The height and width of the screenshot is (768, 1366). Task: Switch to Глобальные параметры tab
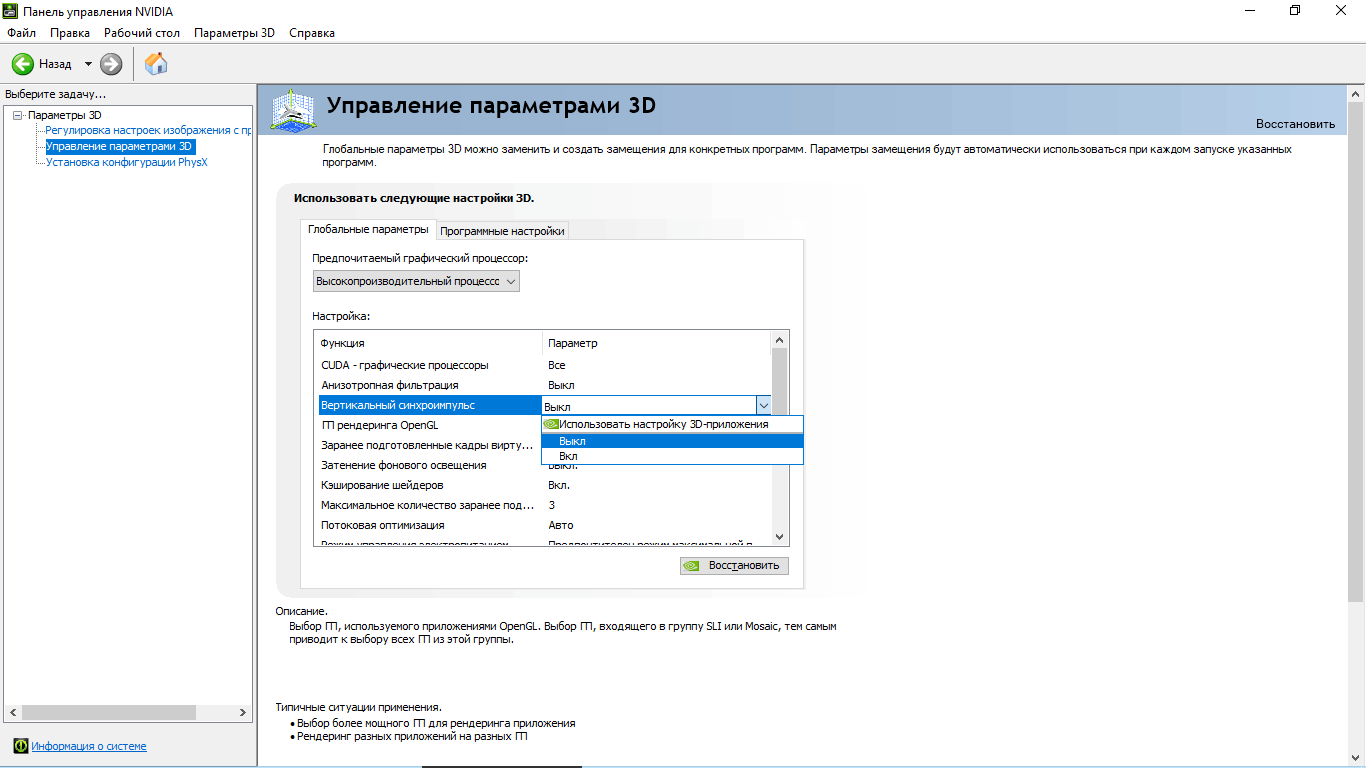(x=368, y=230)
